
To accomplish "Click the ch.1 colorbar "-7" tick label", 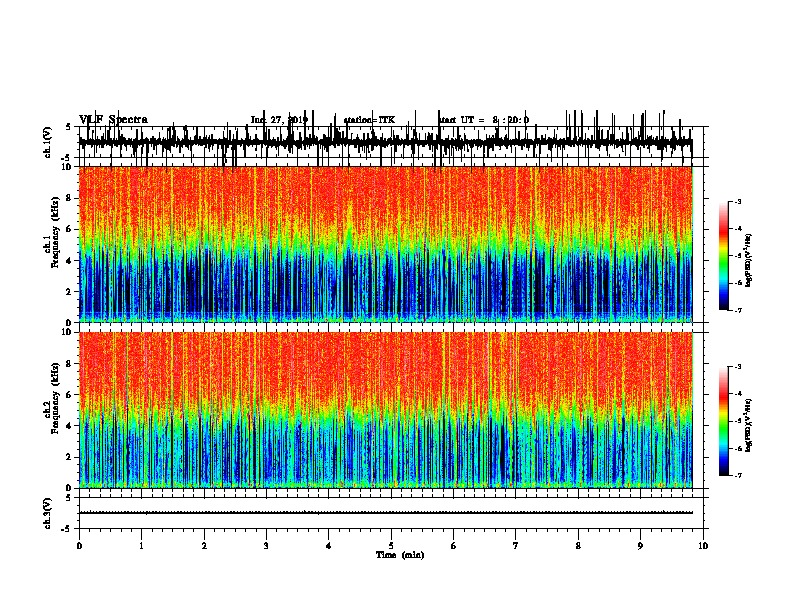I will pos(737,310).
